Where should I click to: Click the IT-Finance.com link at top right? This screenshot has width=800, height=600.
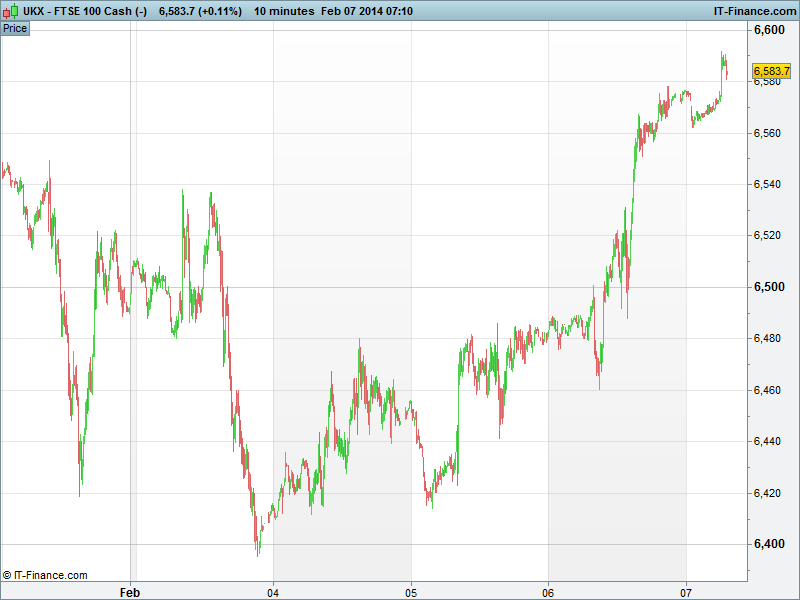(753, 11)
